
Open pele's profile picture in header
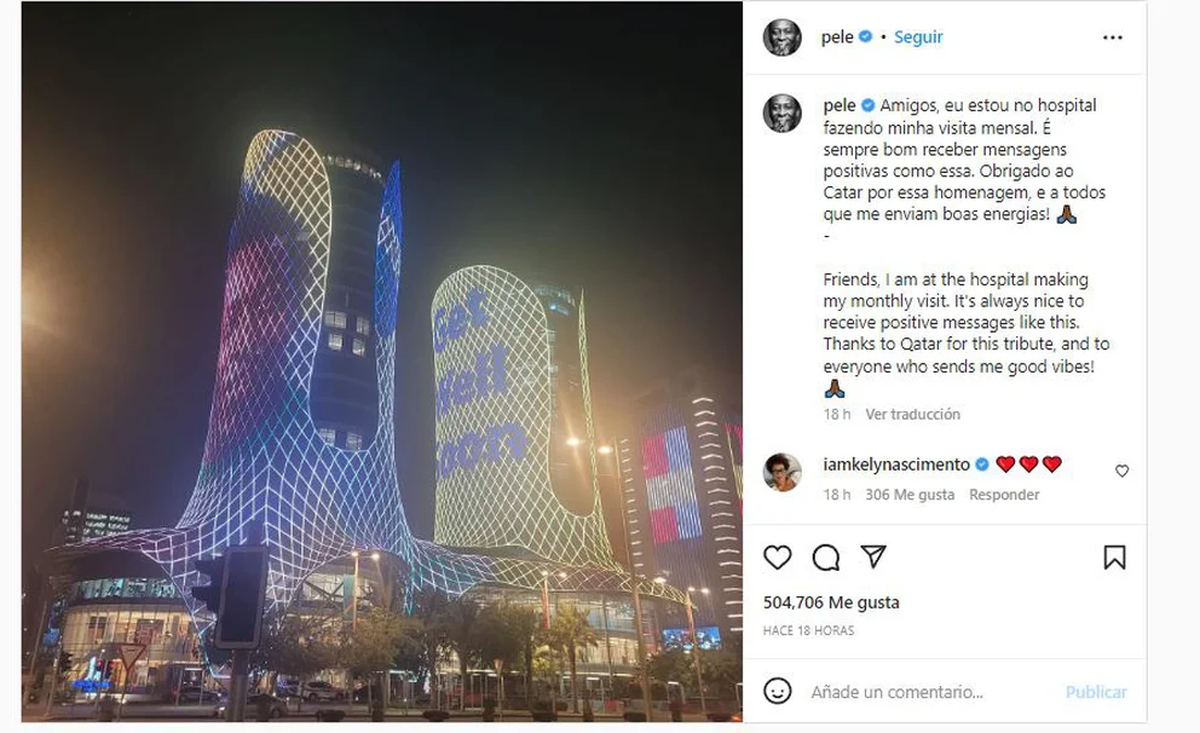(x=782, y=37)
